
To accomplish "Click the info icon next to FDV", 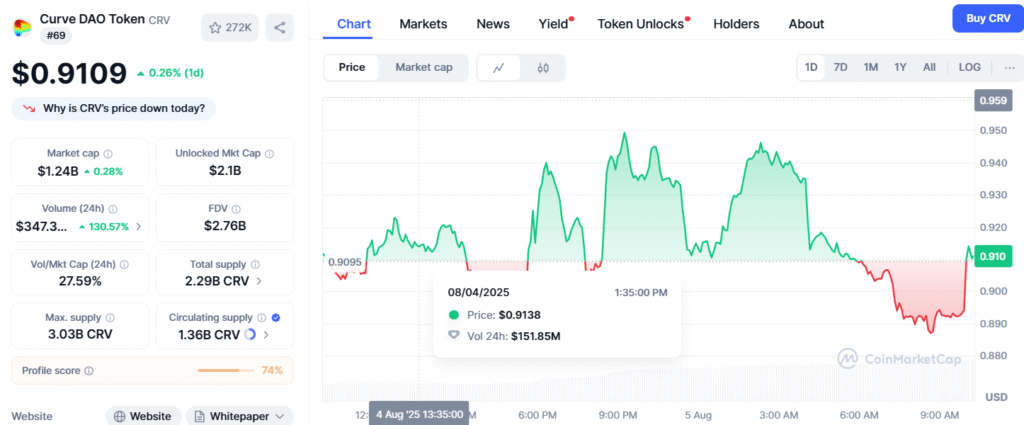I will (236, 210).
